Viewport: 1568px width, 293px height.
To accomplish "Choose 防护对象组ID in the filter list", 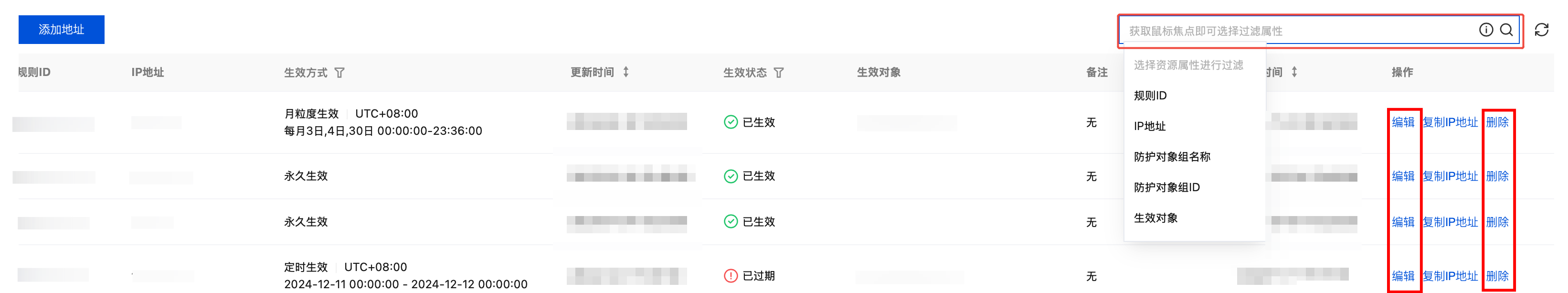I will click(1166, 187).
